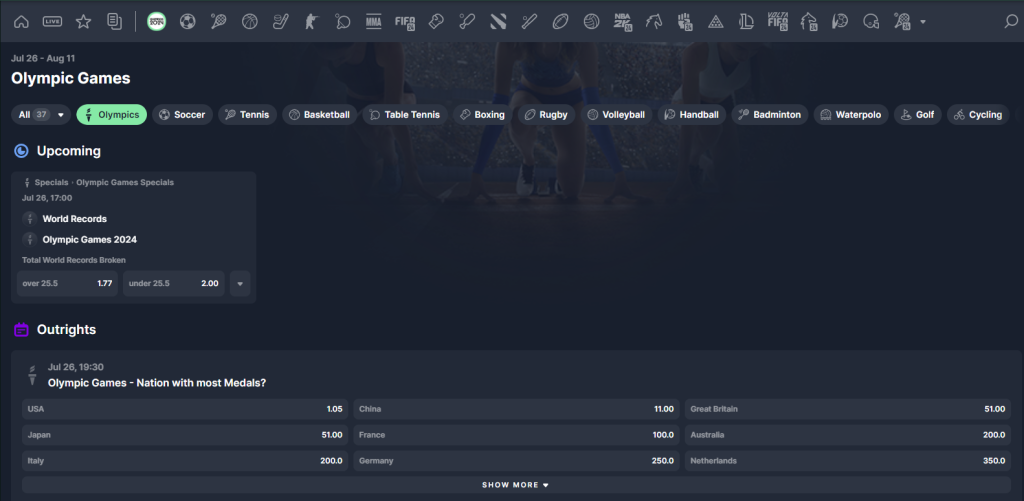Select the boxing glove icon in top bar
The width and height of the screenshot is (1024, 501).
click(436, 22)
